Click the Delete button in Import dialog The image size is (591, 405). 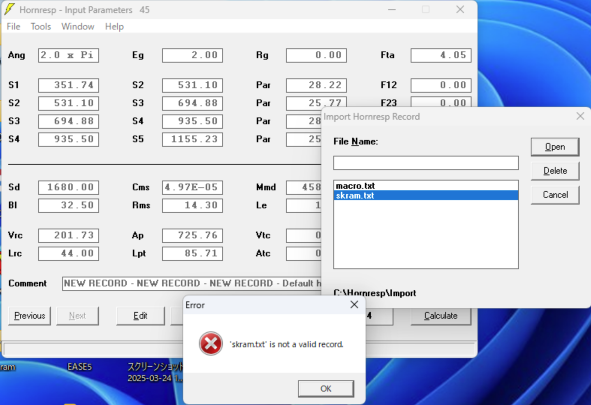click(555, 171)
